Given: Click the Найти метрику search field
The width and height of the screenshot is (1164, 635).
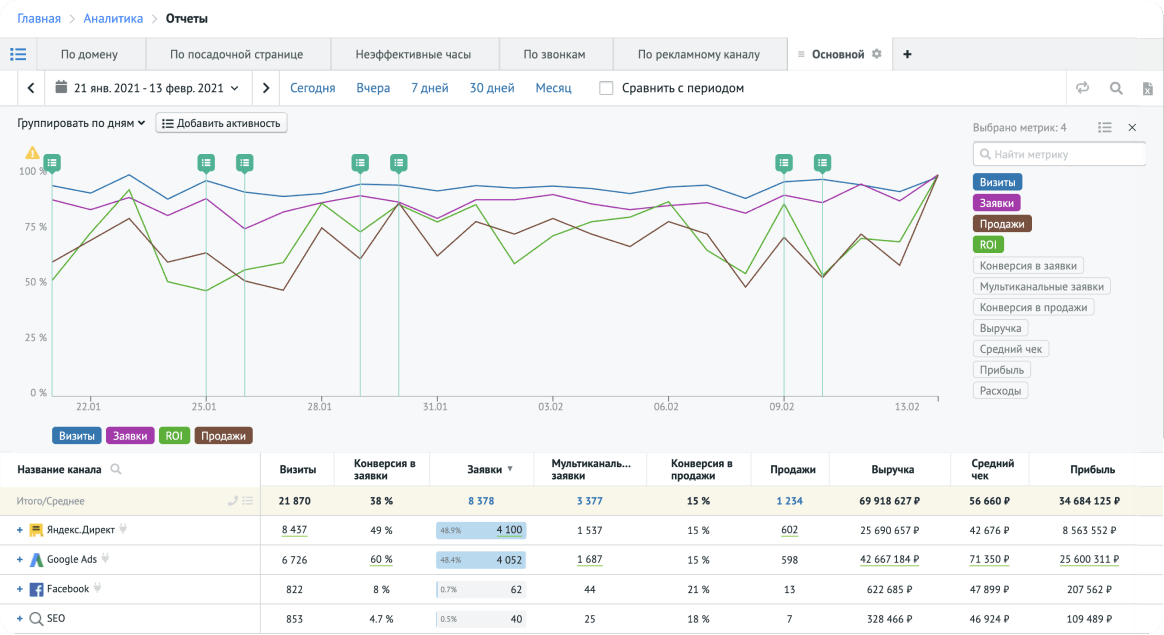Looking at the screenshot, I should pos(1060,154).
